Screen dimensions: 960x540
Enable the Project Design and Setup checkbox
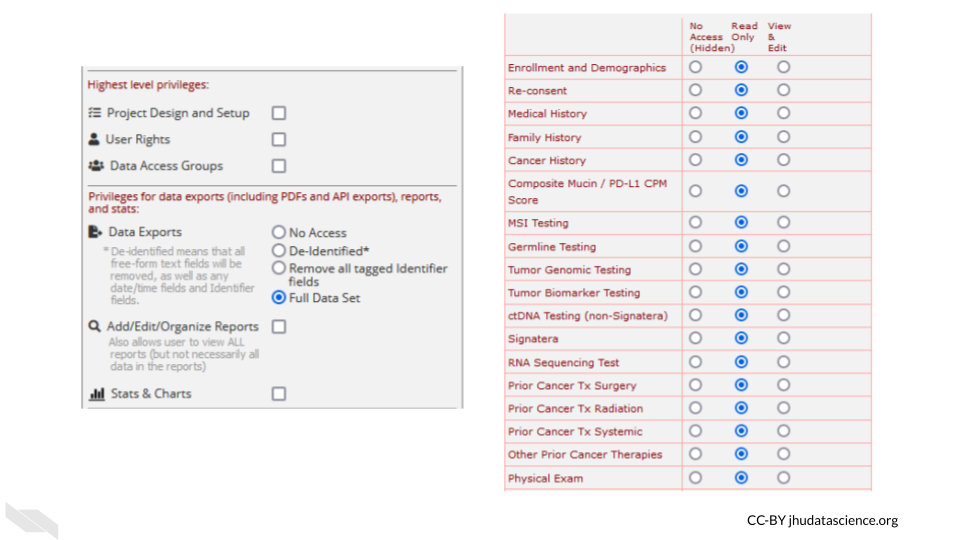pyautogui.click(x=279, y=113)
